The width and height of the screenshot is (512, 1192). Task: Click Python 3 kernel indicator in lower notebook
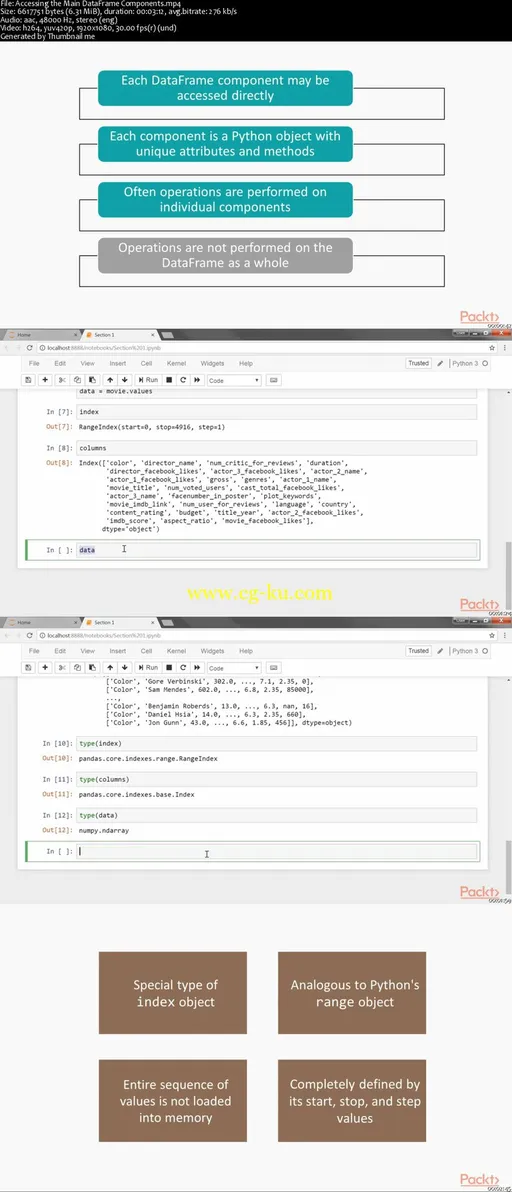point(469,651)
